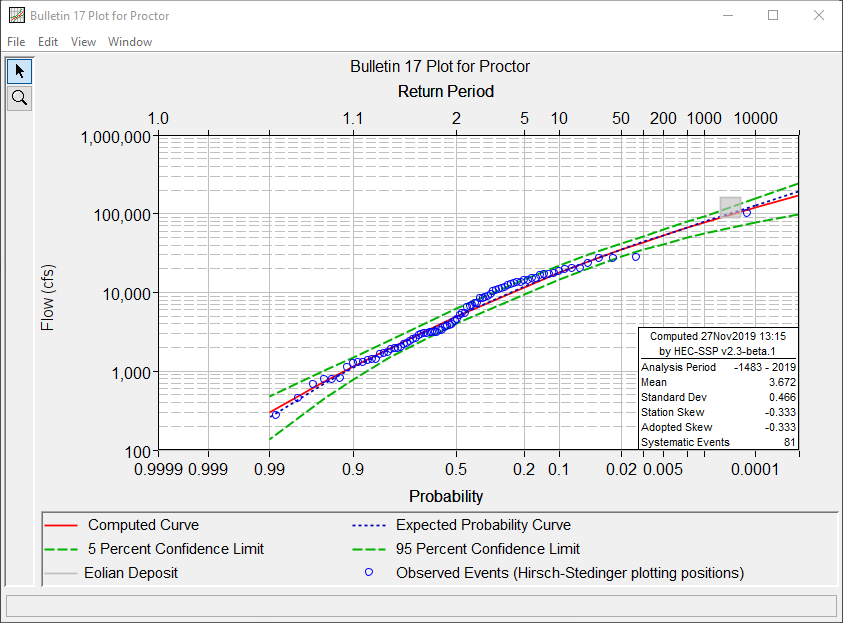Click the 'Observed Events (Hirsch-Stedinger plotting positions)' label
The height and width of the screenshot is (623, 843).
(x=570, y=573)
